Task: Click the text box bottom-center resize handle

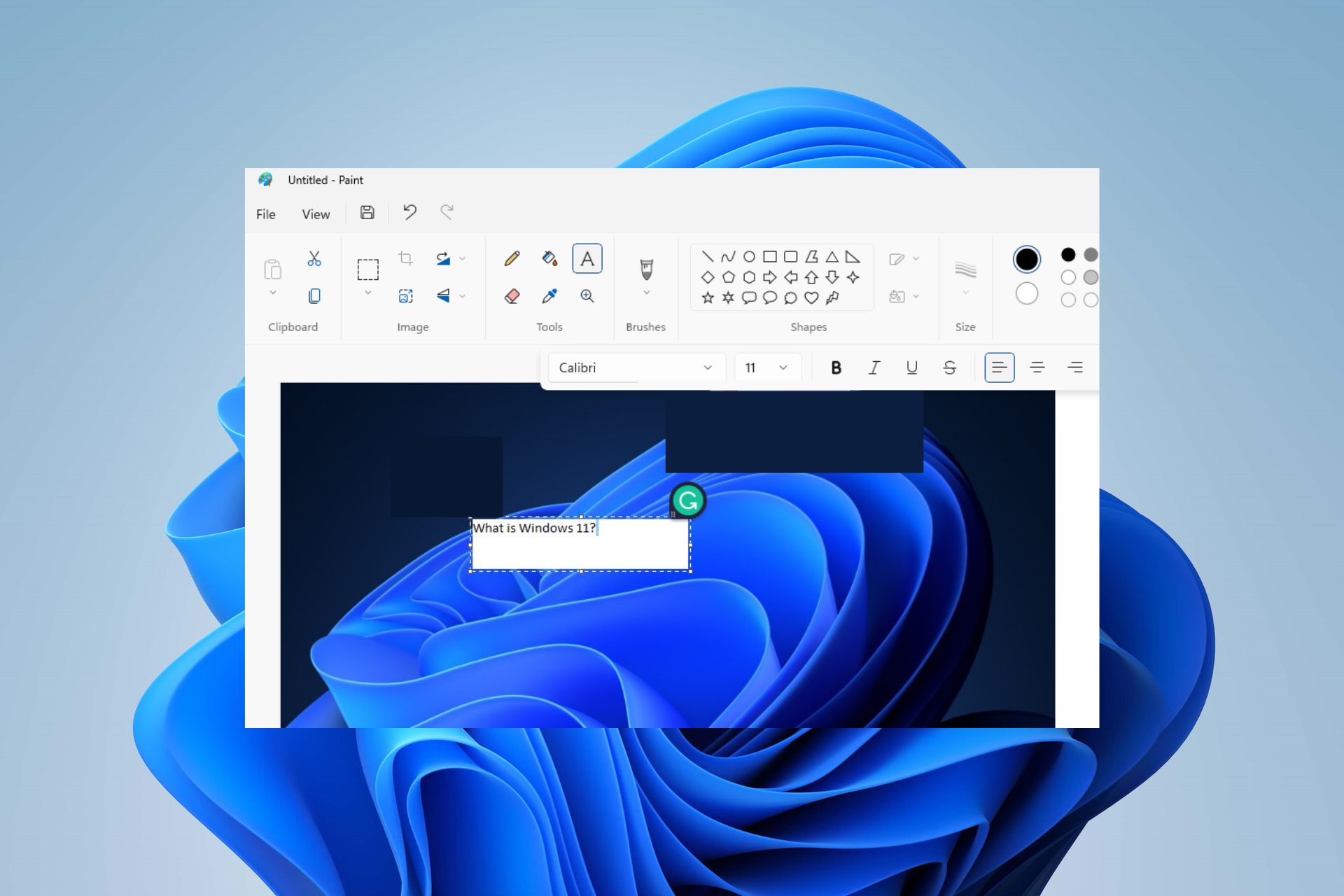Action: point(581,571)
